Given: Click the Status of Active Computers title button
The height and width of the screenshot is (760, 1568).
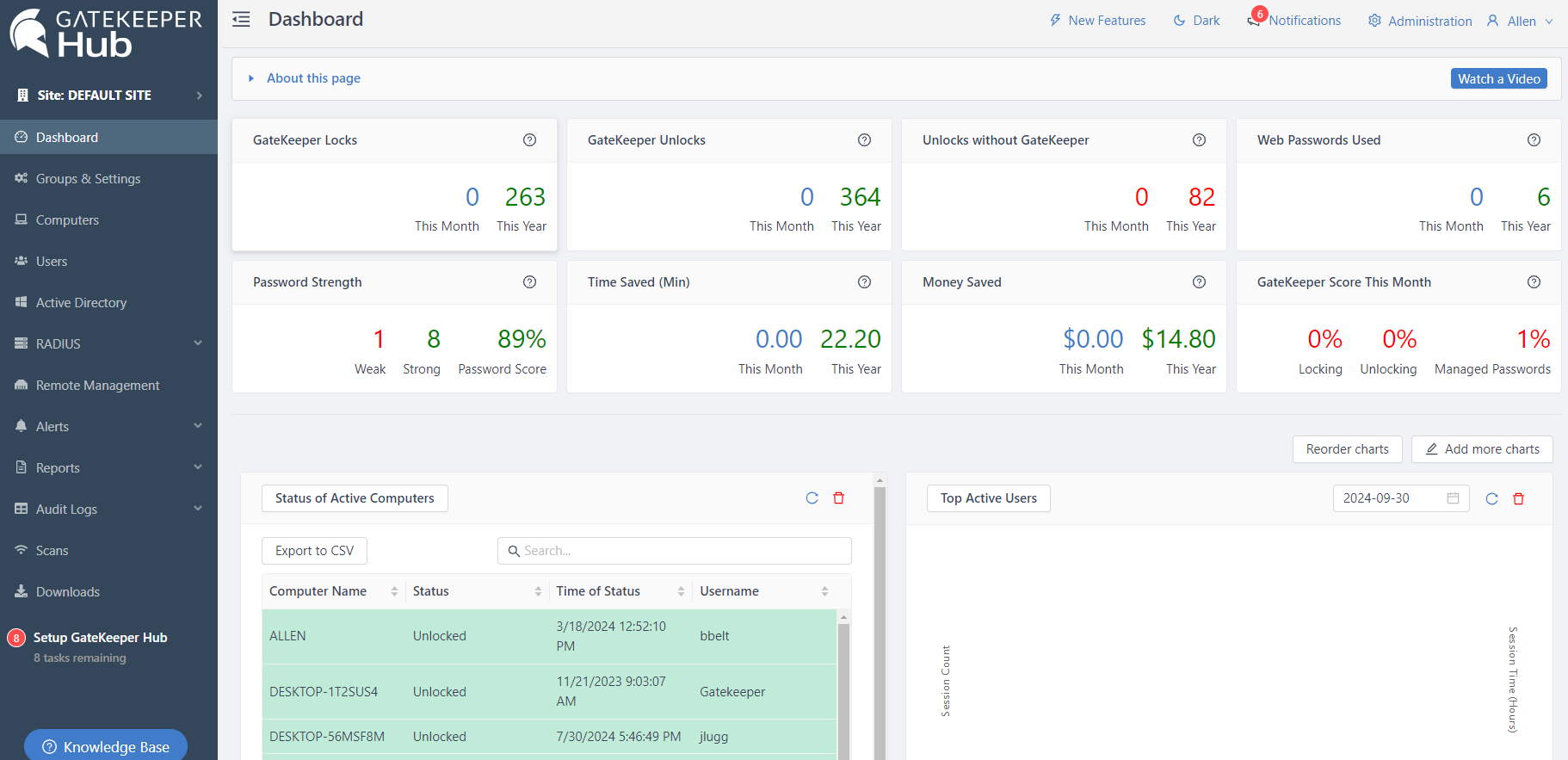Looking at the screenshot, I should pyautogui.click(x=355, y=498).
